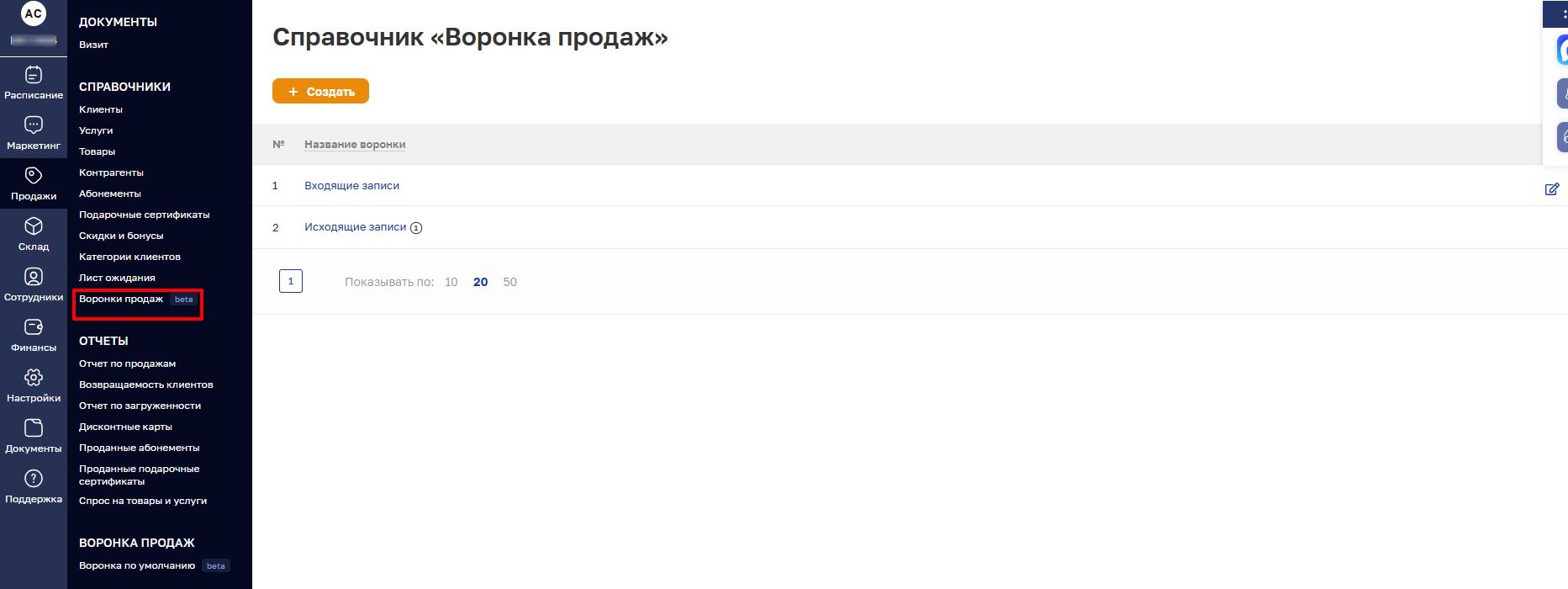Show 50 entries per page
This screenshot has width=1568, height=589.
pos(509,282)
